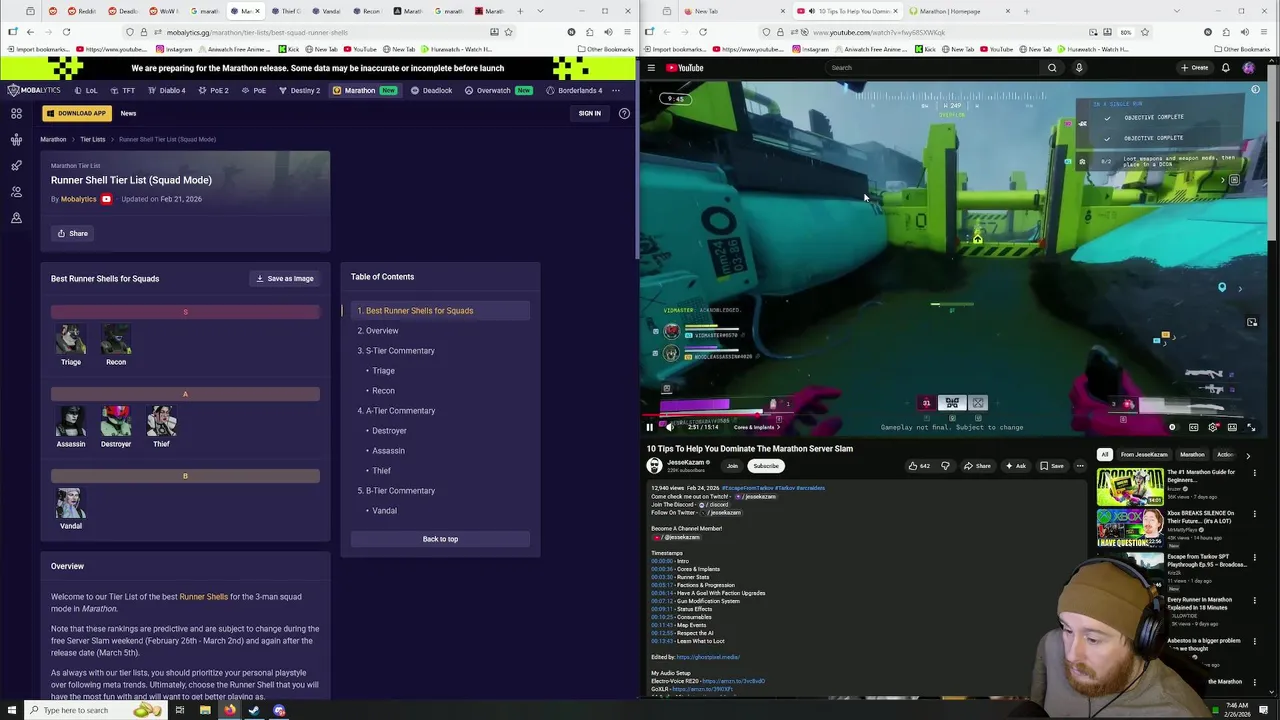1280x720 pixels.
Task: Open YouTube notifications bell
Action: click(x=1226, y=68)
